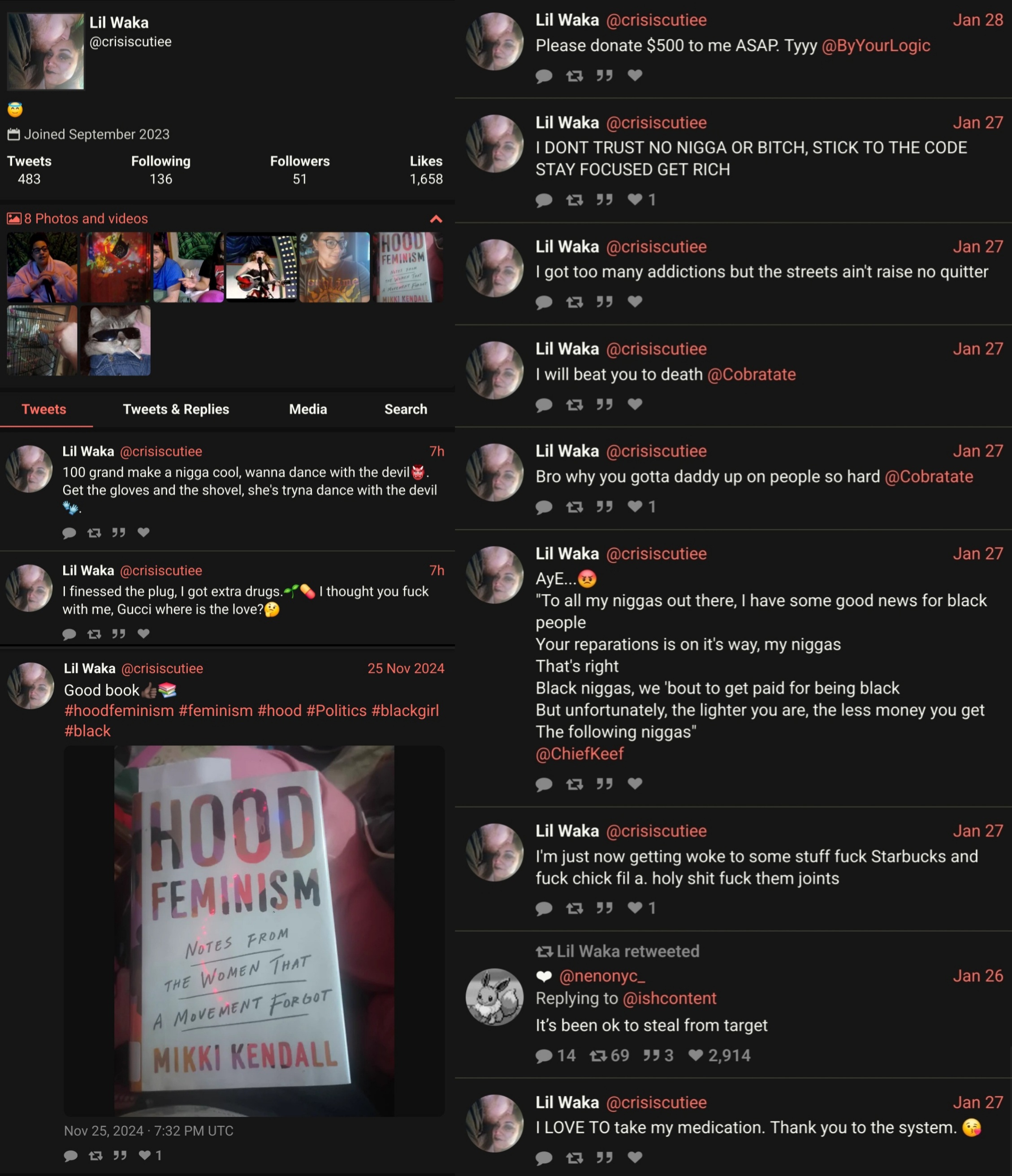Screen dimensions: 1012x1176
Task: Open the @ByYourLogic mention link
Action: (x=876, y=45)
